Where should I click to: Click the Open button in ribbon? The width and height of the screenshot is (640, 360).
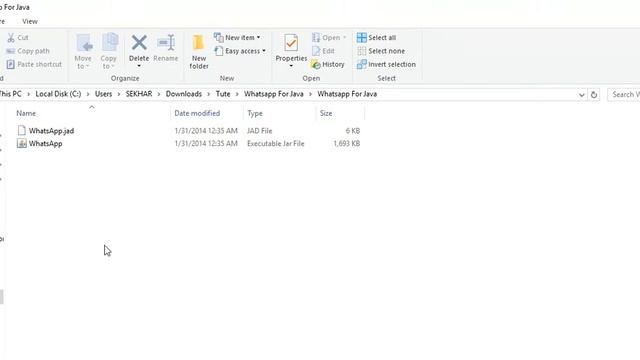point(329,38)
